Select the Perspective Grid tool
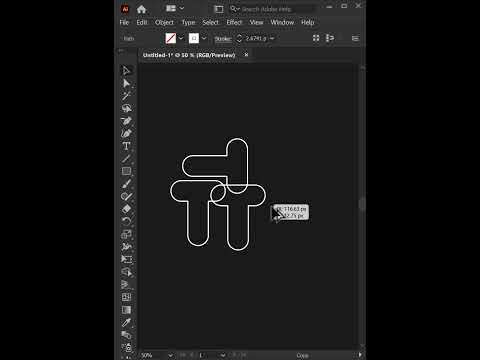Viewport: 480px width, 360px height. (x=126, y=285)
